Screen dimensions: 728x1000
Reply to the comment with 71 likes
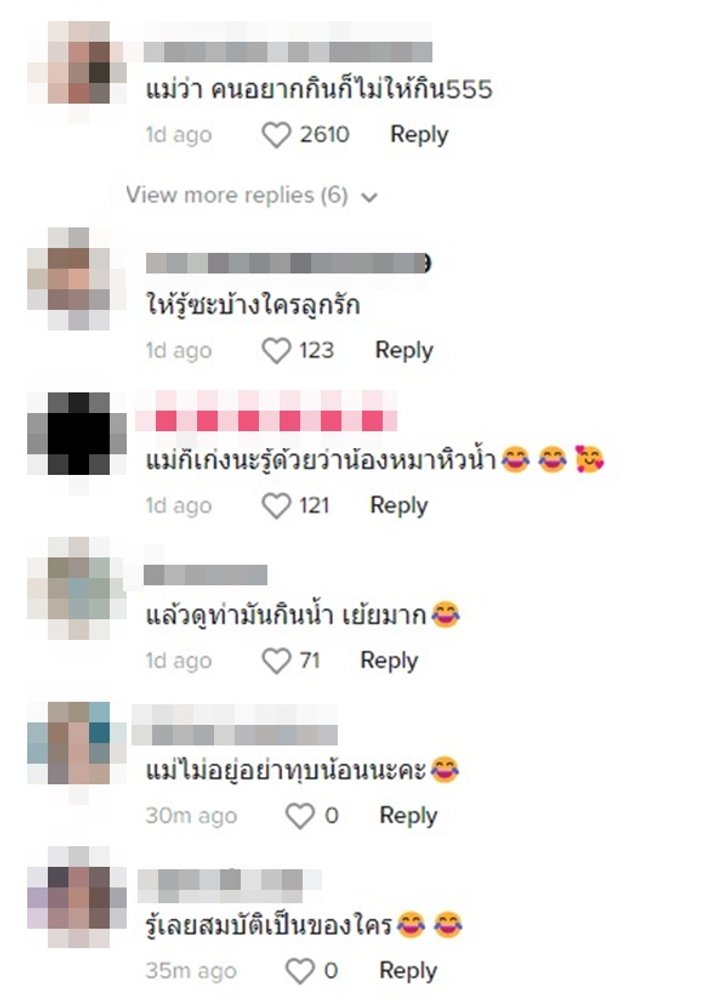point(389,661)
